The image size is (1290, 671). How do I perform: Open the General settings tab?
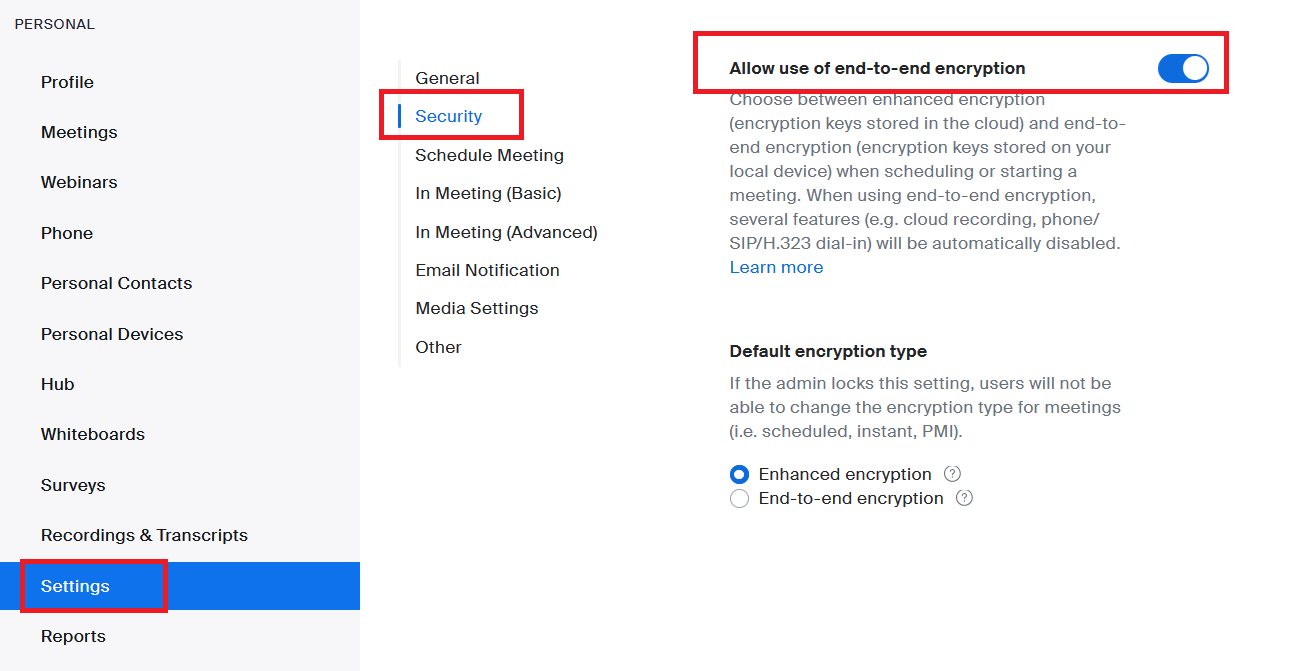click(x=447, y=77)
